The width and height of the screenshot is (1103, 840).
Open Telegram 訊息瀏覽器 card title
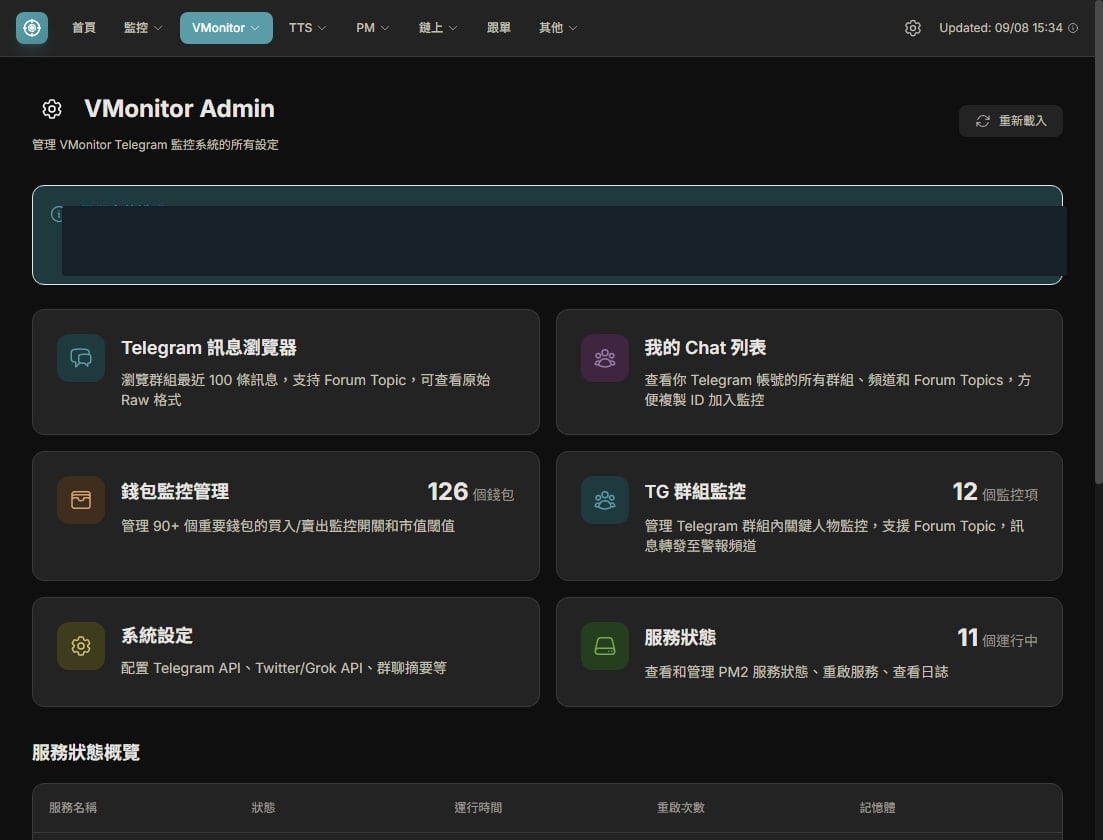click(208, 348)
